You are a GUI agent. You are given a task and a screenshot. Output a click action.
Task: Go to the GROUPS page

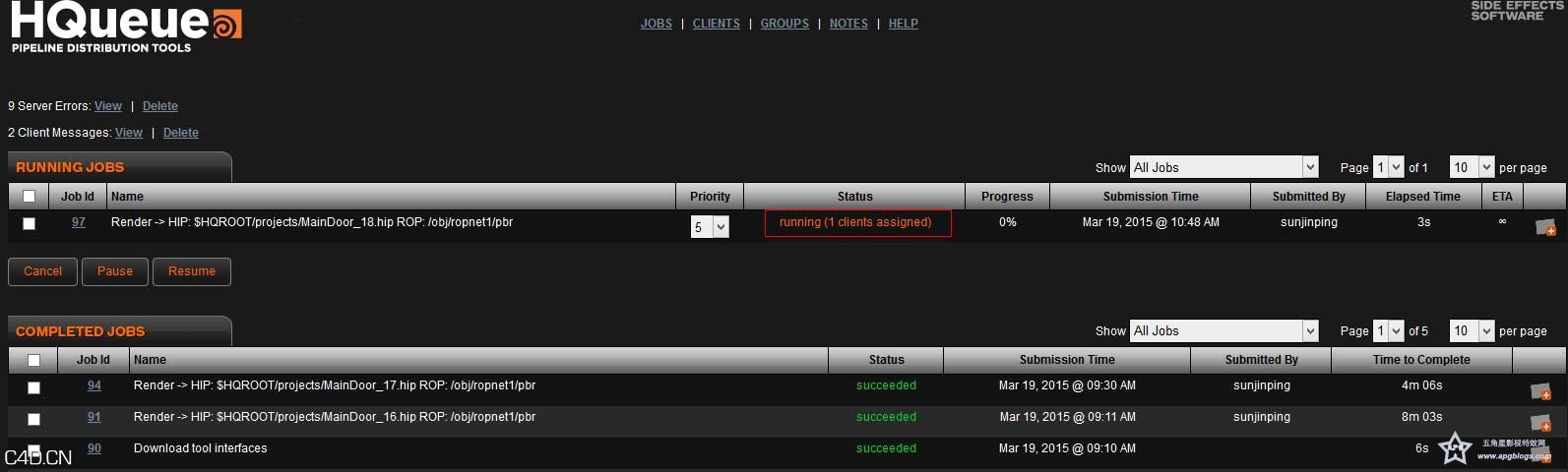coord(784,24)
